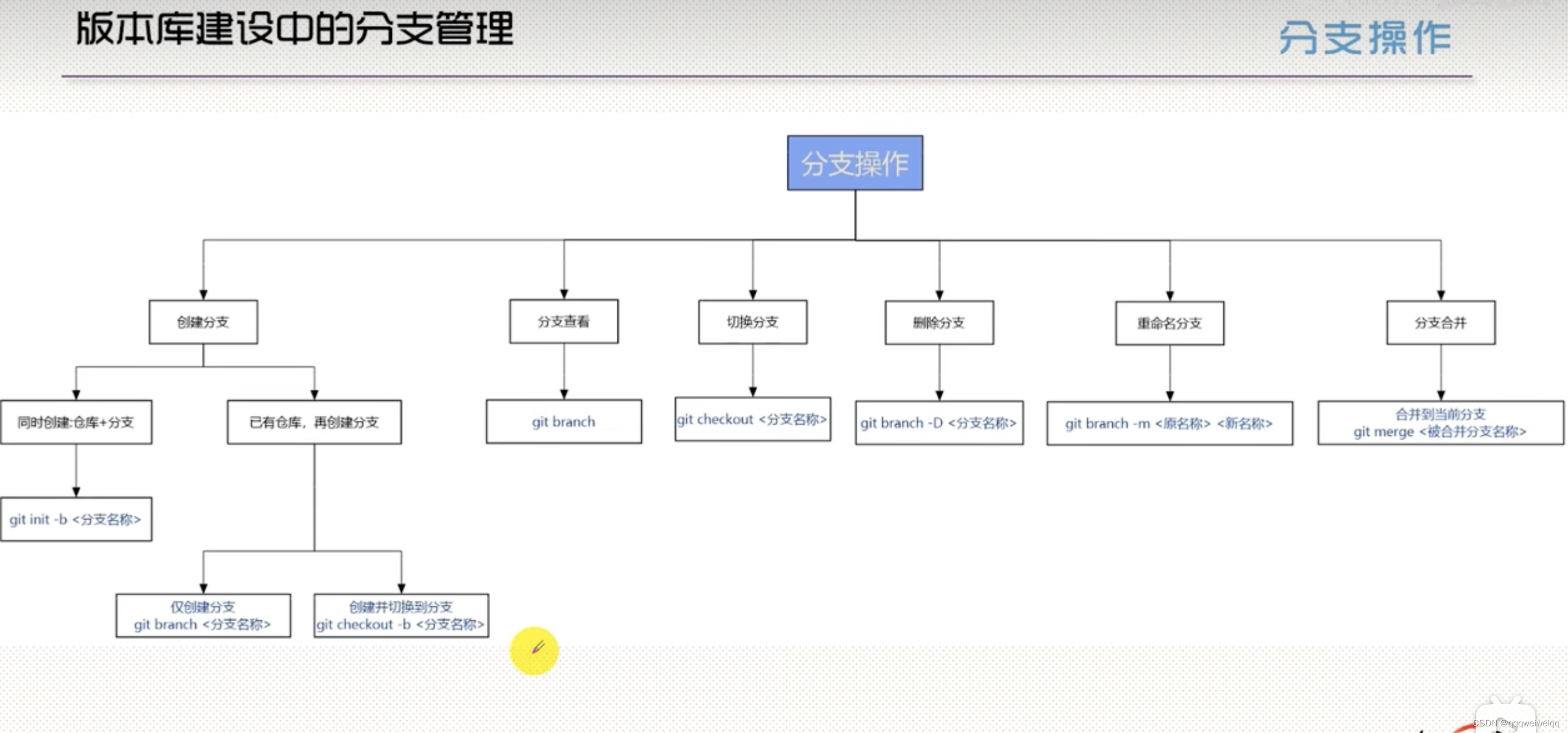Click the 版本库建设中的分支管理 slide title
The image size is (1568, 733).
(x=295, y=29)
